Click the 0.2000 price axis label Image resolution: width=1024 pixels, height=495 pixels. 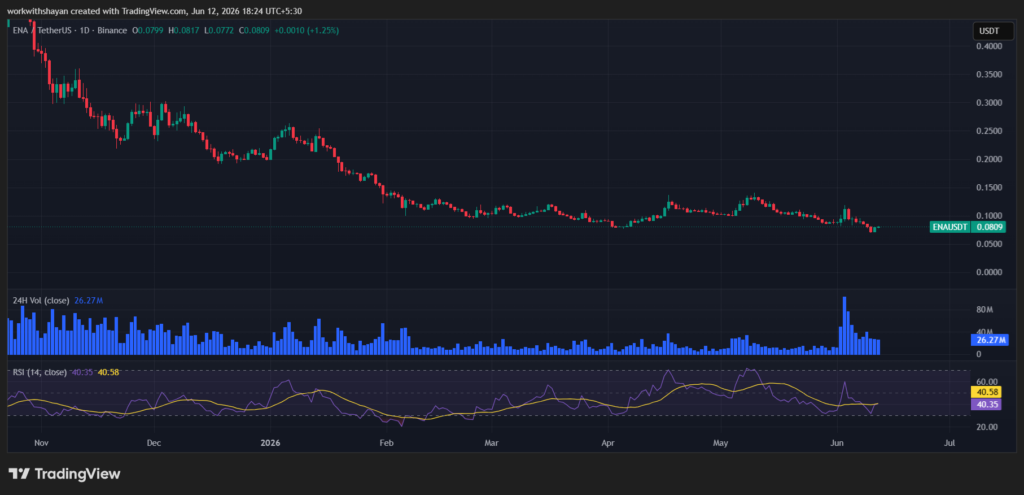pyautogui.click(x=987, y=159)
